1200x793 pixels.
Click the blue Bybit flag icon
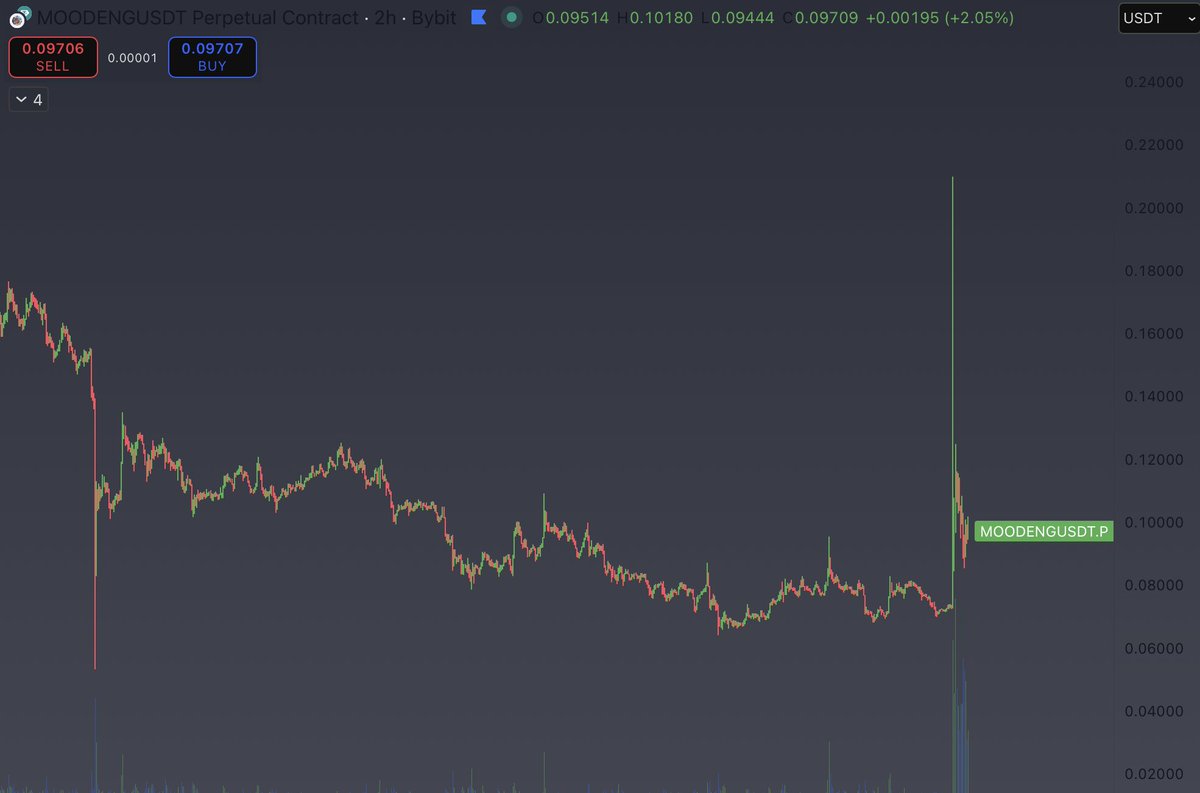coord(478,17)
